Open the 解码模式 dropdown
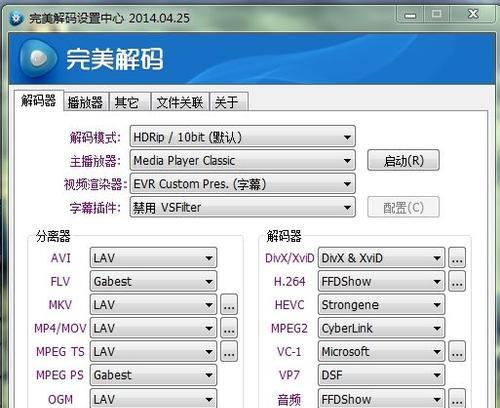This screenshot has height=408, width=500. pyautogui.click(x=243, y=137)
